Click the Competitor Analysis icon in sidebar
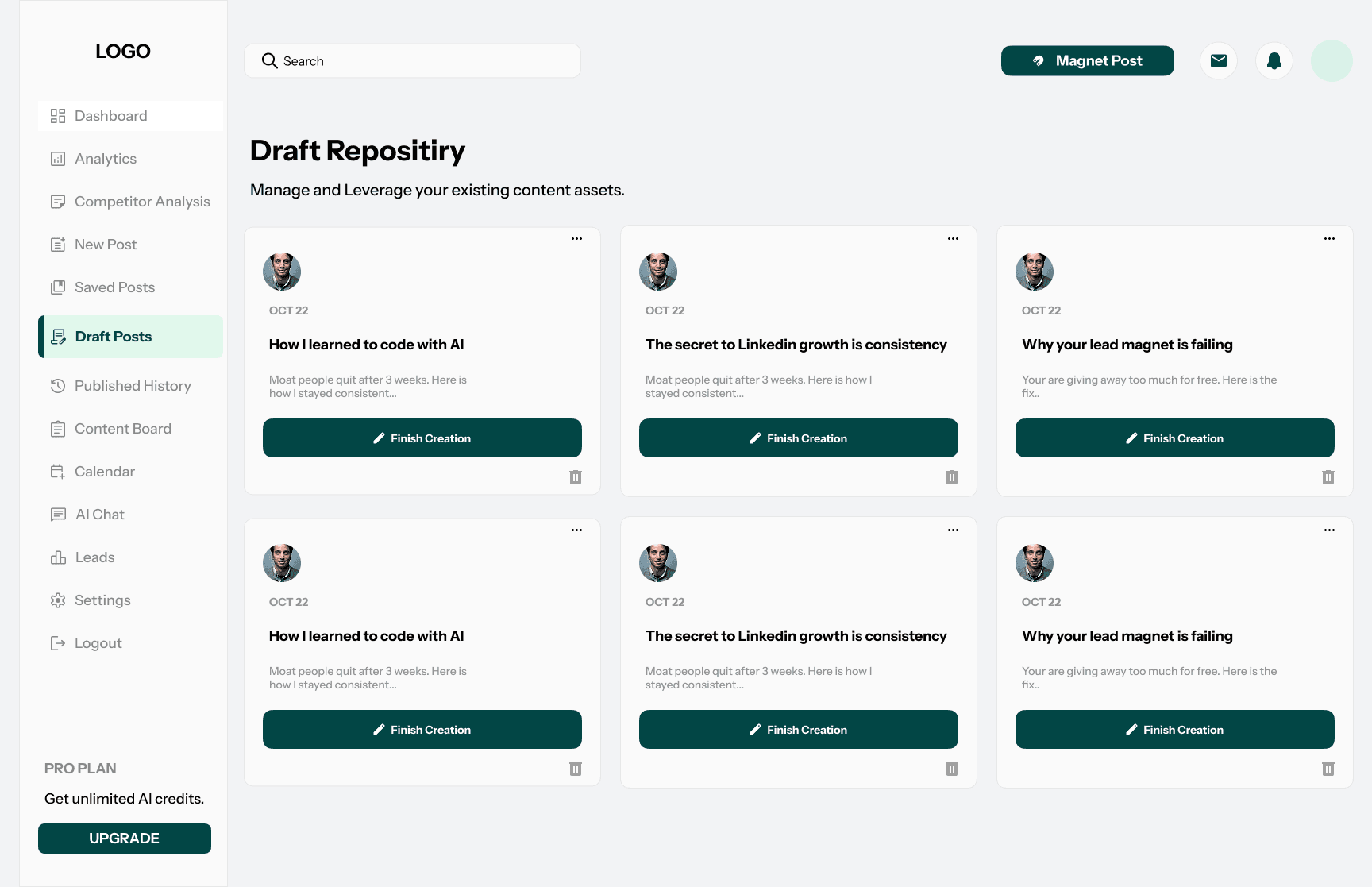Screen dimensions: 1372x887 click(58, 202)
